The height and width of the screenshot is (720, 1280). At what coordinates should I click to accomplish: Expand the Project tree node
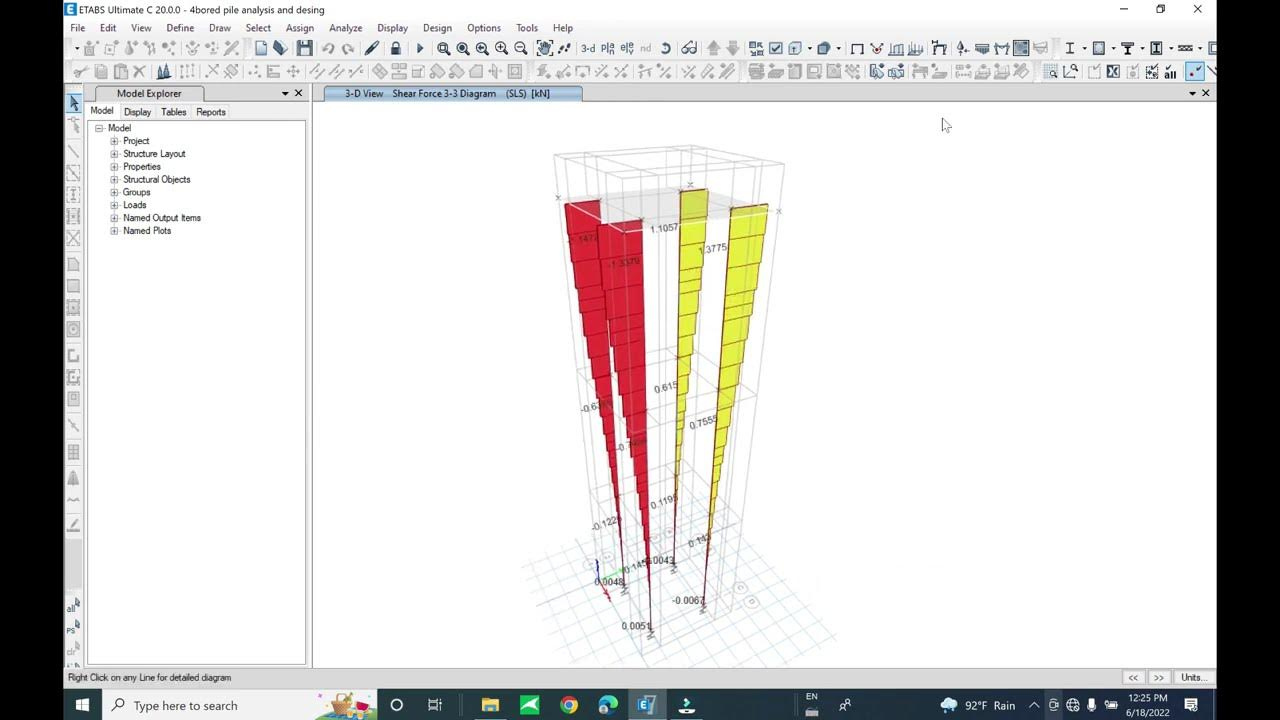[x=114, y=141]
